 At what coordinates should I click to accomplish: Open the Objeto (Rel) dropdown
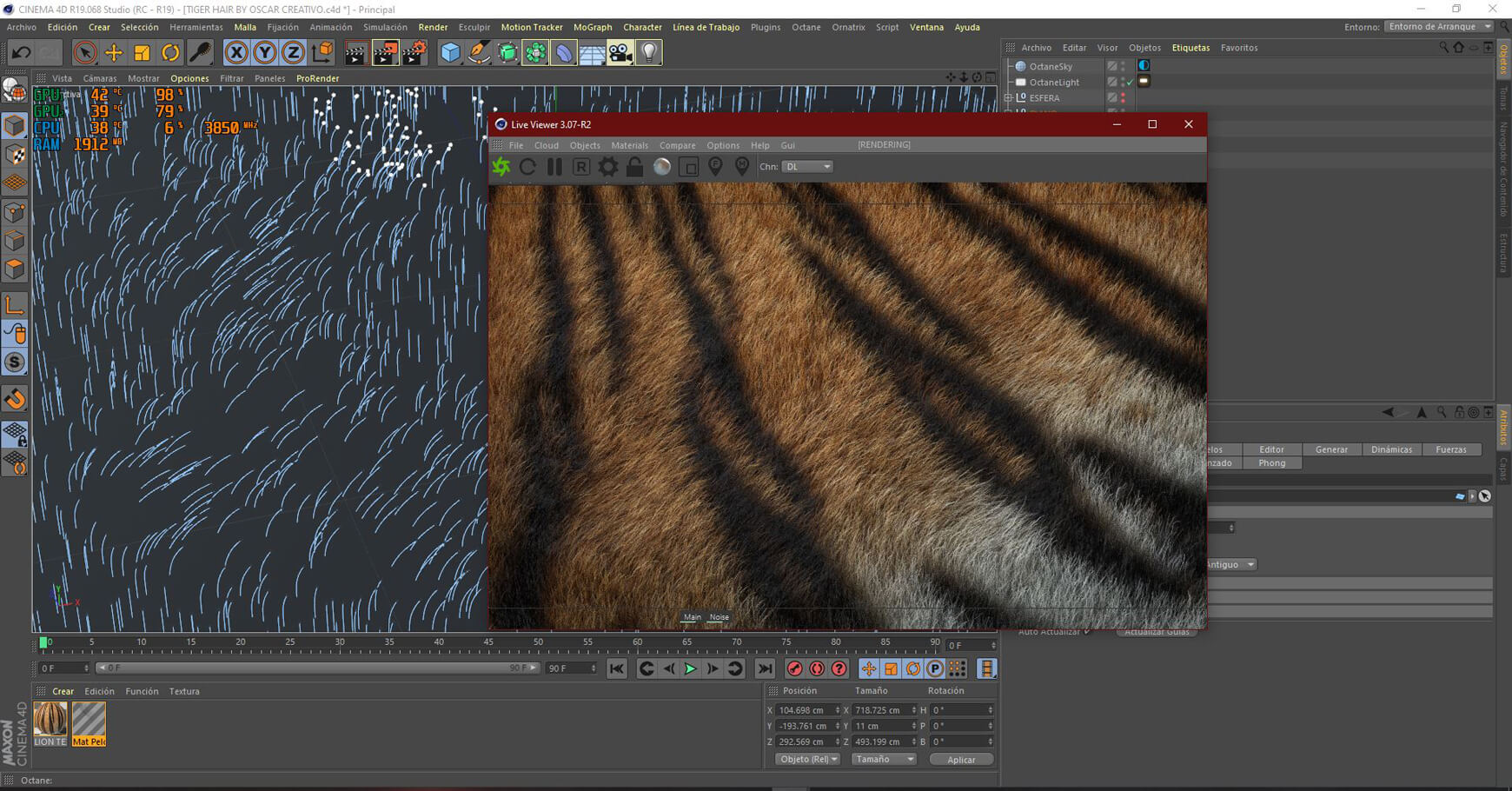[808, 760]
